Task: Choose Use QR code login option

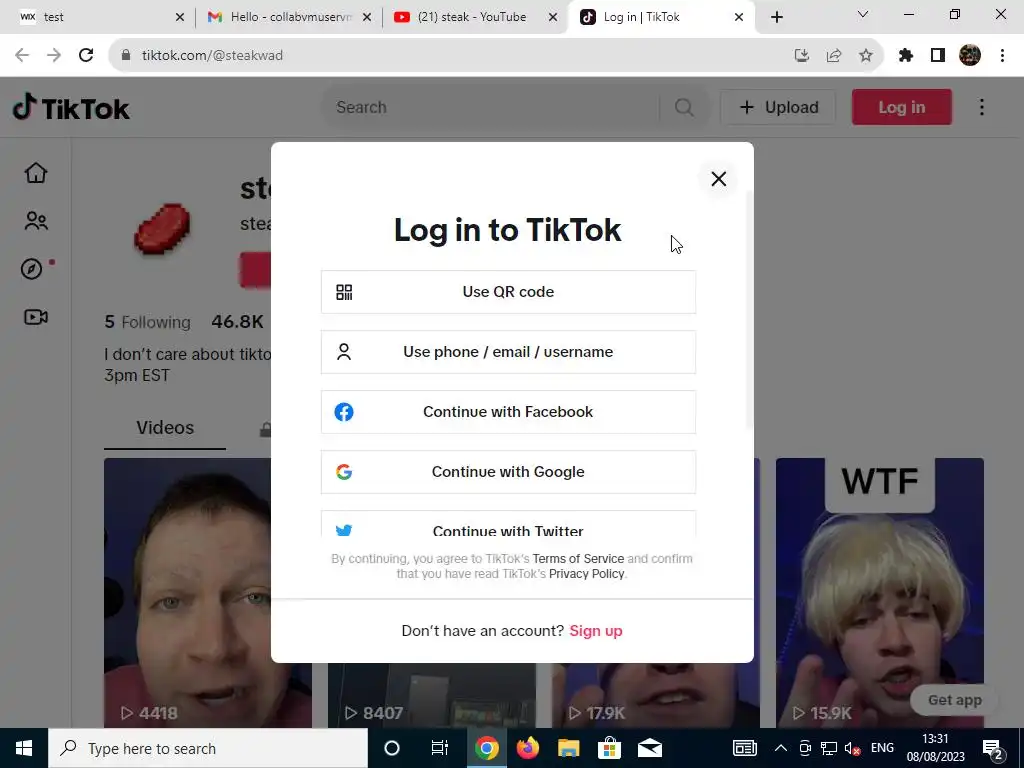Action: click(508, 292)
